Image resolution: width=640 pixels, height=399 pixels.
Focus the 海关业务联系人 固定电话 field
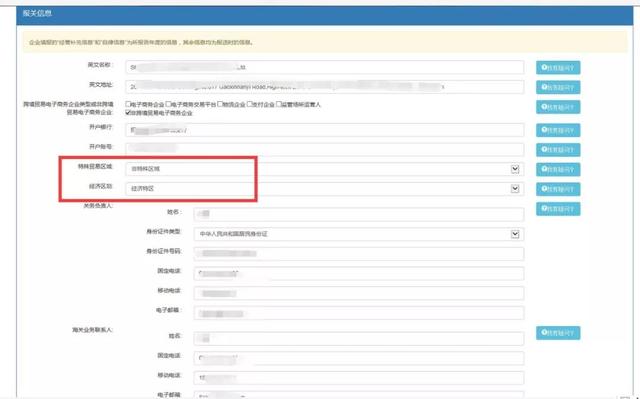tap(359, 358)
